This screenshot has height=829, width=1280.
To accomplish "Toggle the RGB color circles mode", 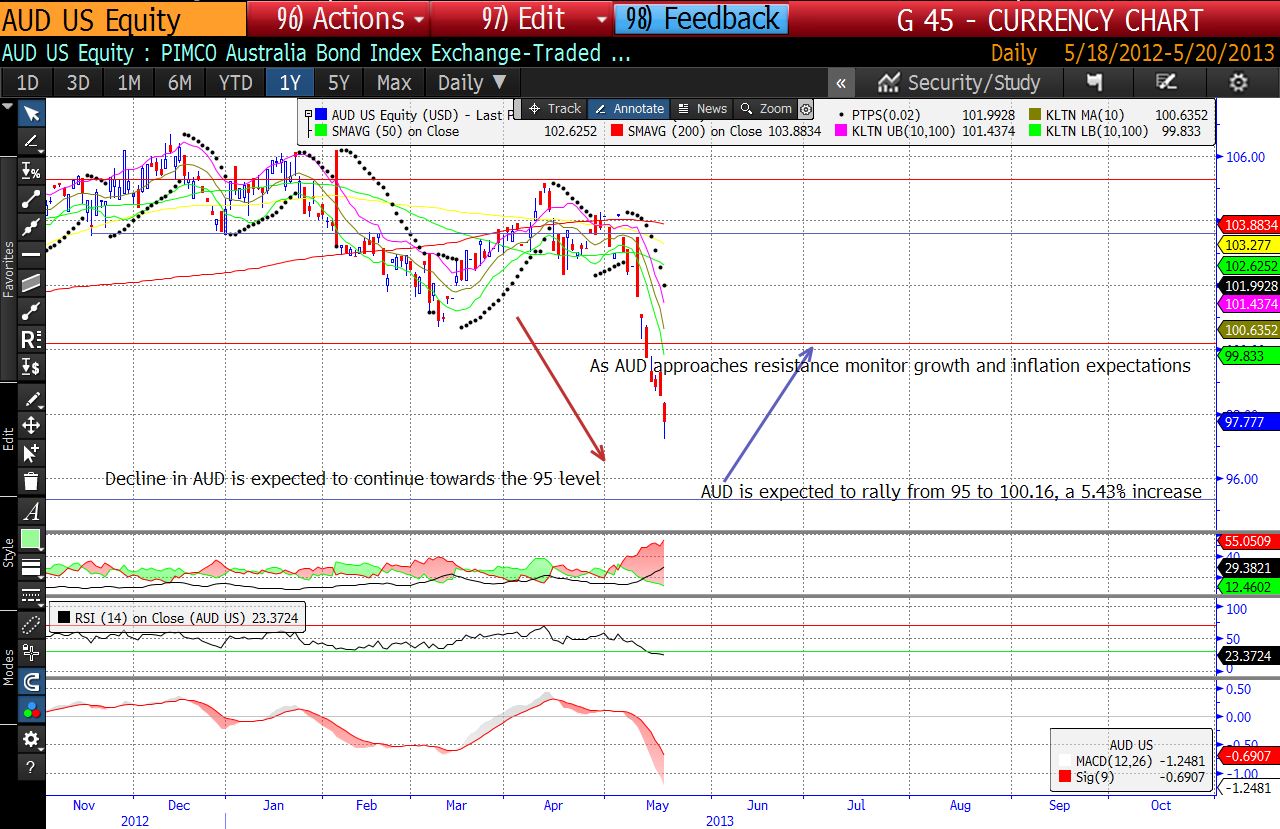I will [x=31, y=710].
